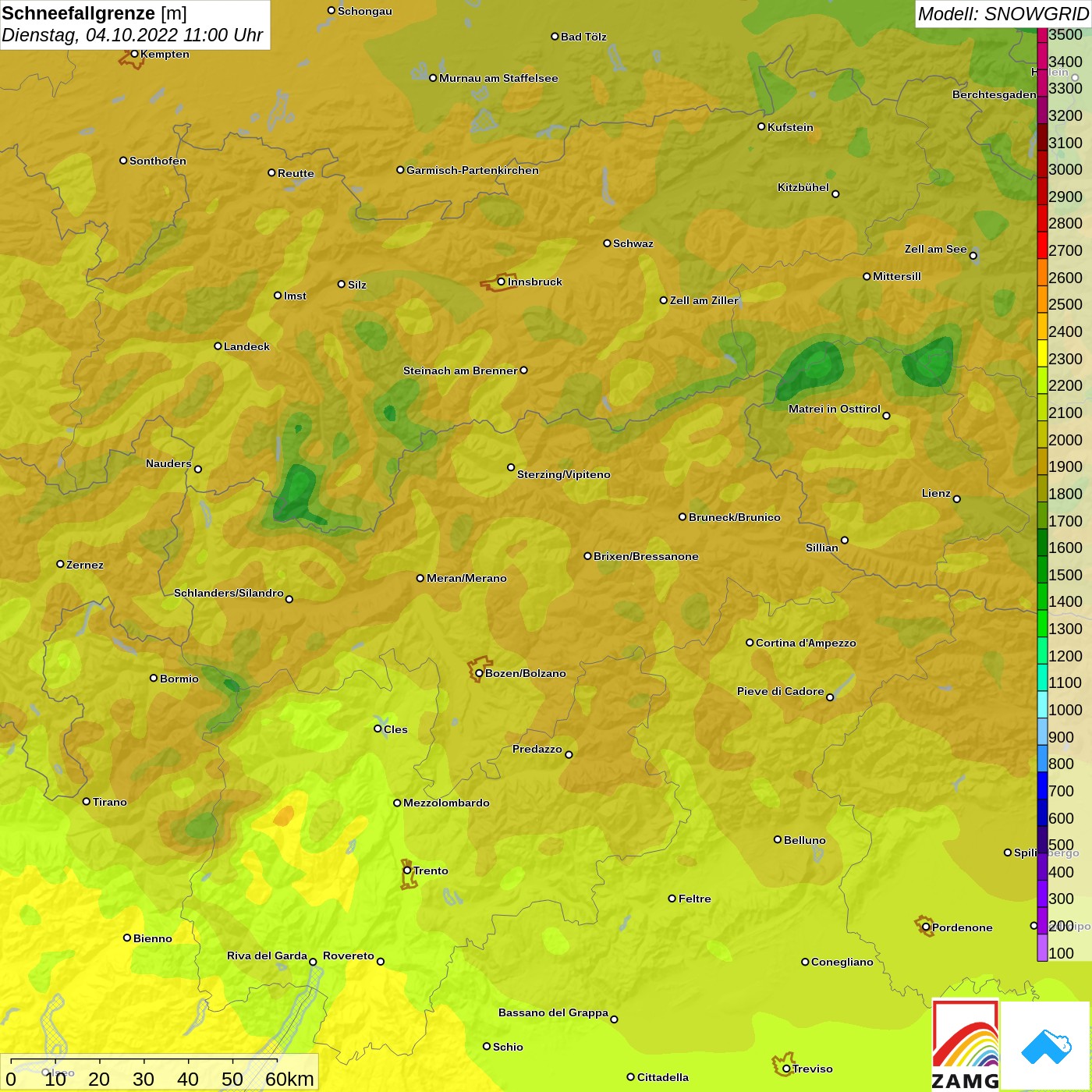Click the blue cloud roof logo
This screenshot has height=1092, width=1092.
tap(1046, 1046)
